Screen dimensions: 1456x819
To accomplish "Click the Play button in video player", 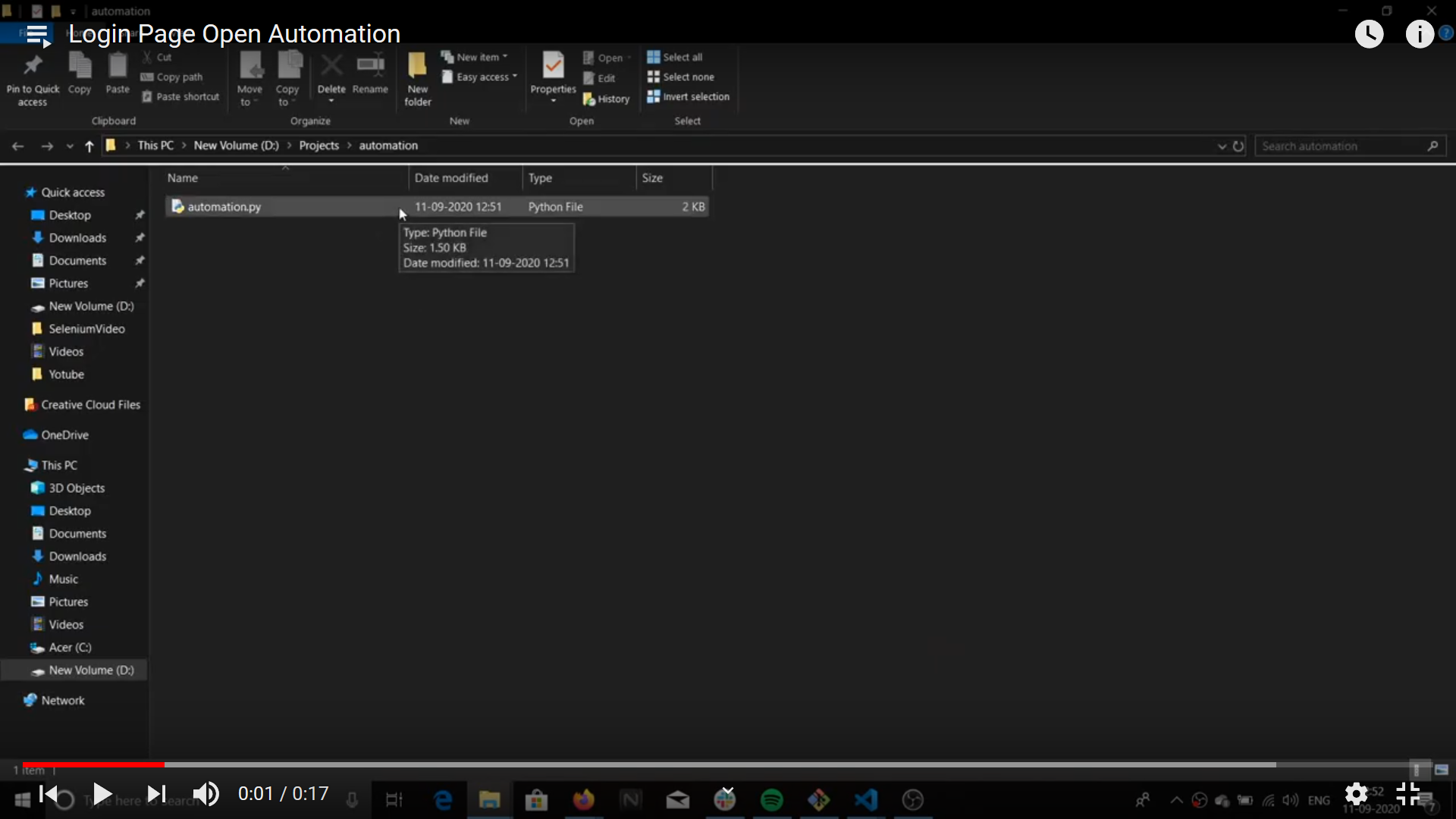I will (102, 794).
